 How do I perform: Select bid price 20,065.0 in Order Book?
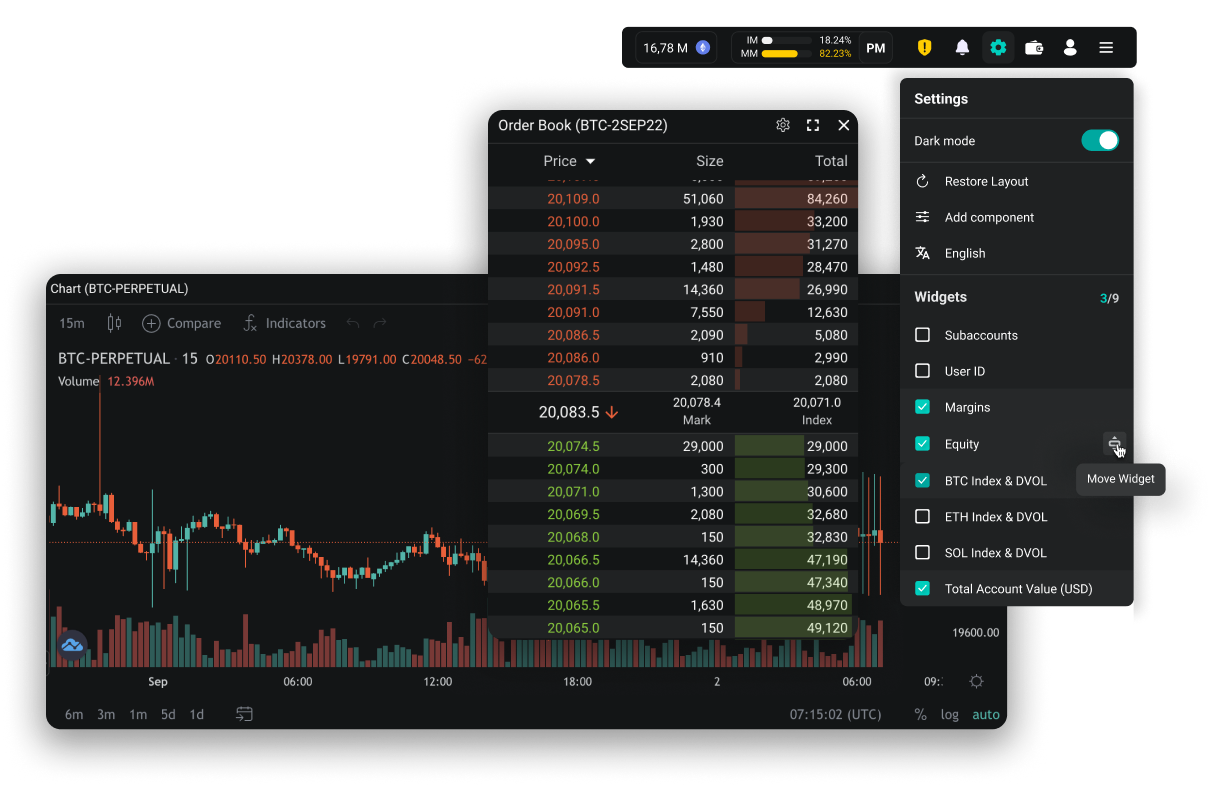(573, 628)
